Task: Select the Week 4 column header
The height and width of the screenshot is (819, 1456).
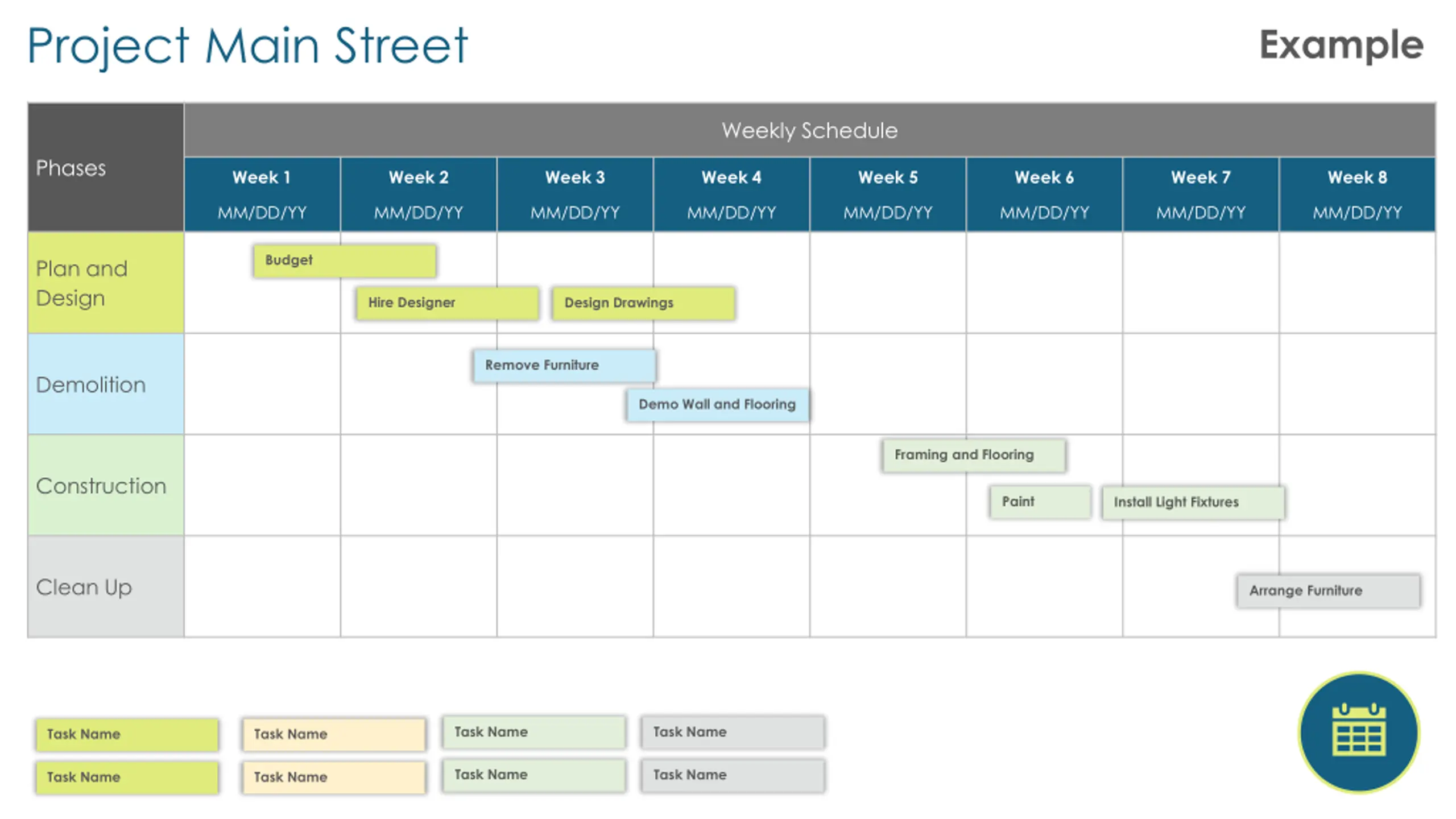Action: [731, 195]
